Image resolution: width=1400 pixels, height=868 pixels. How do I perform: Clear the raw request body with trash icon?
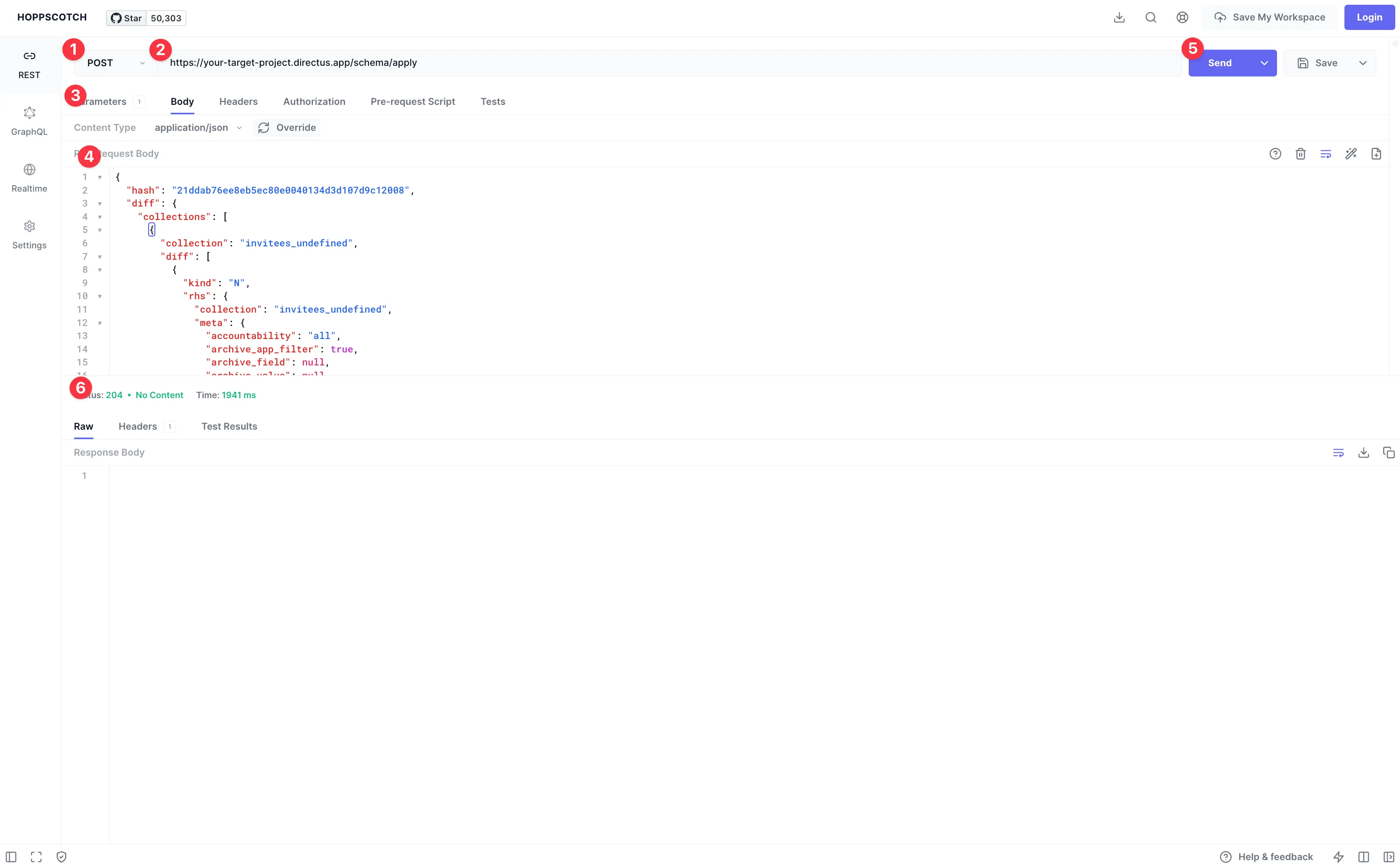tap(1300, 154)
